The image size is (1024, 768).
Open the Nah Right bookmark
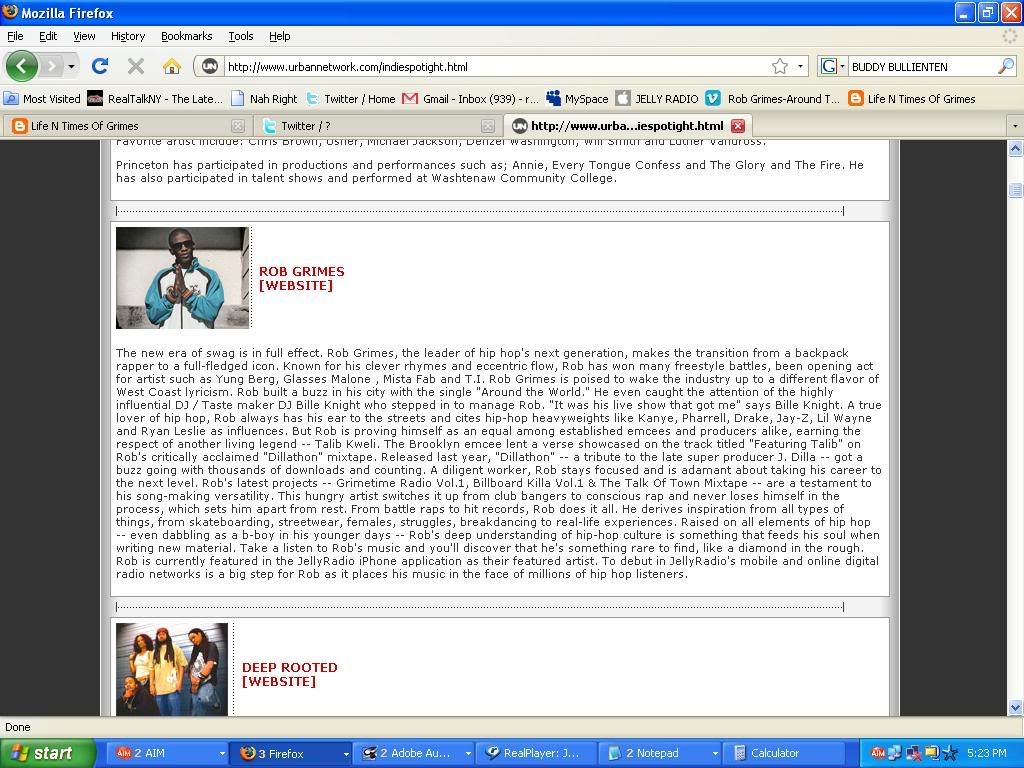(x=264, y=99)
